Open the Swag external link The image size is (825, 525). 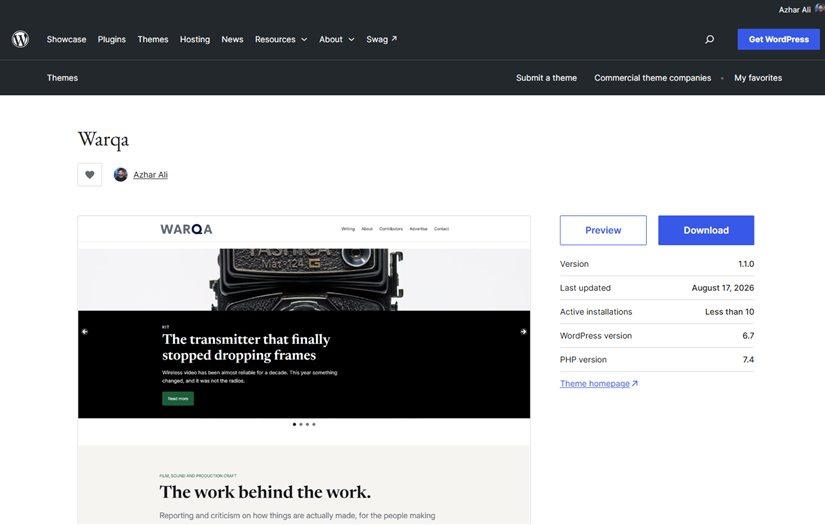pos(381,39)
